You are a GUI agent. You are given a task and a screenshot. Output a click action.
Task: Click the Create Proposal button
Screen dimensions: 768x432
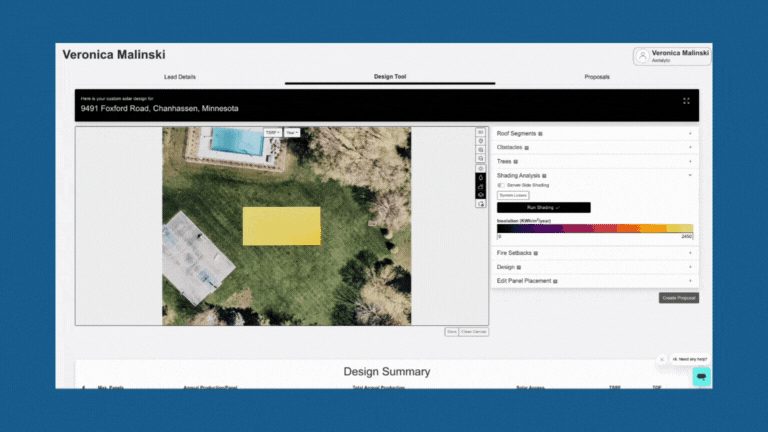678,298
